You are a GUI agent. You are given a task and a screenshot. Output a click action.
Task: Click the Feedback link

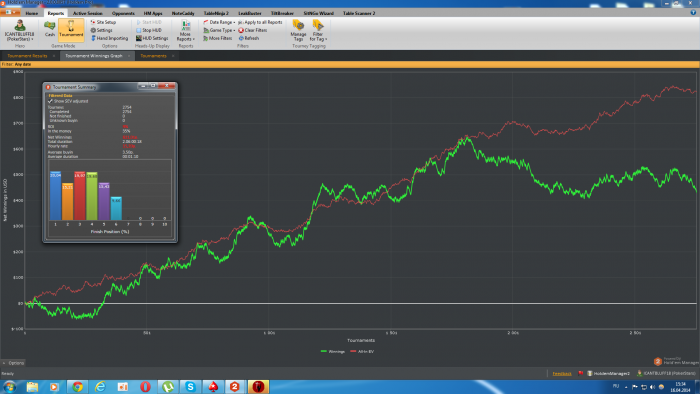click(562, 373)
